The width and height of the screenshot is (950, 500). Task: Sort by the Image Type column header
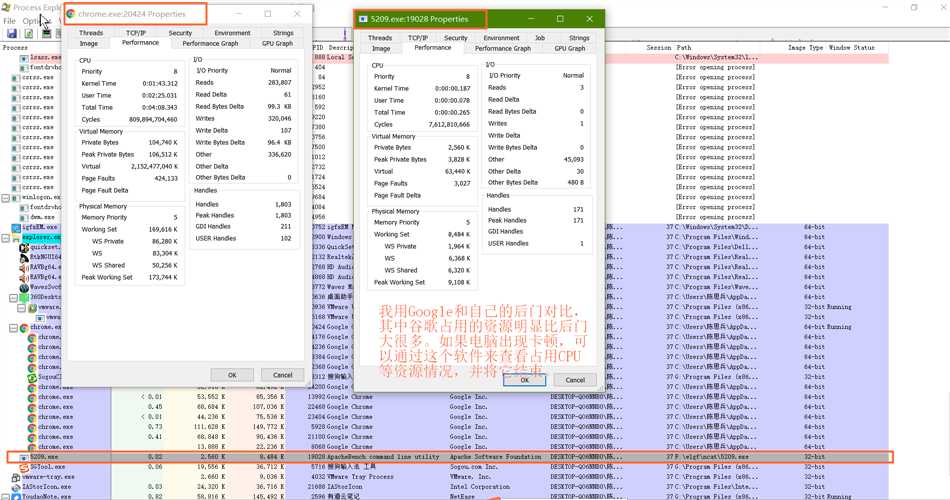805,47
